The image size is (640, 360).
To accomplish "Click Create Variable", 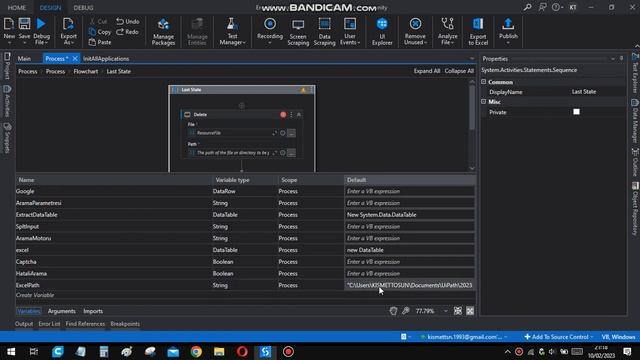I will (35, 295).
